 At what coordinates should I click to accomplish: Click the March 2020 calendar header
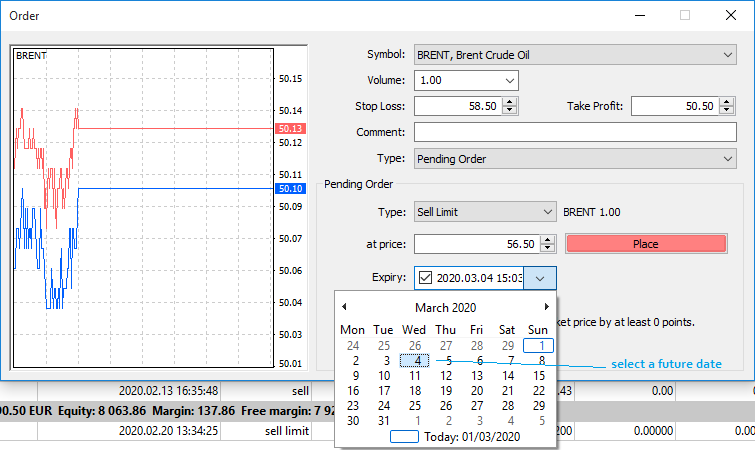tap(444, 307)
